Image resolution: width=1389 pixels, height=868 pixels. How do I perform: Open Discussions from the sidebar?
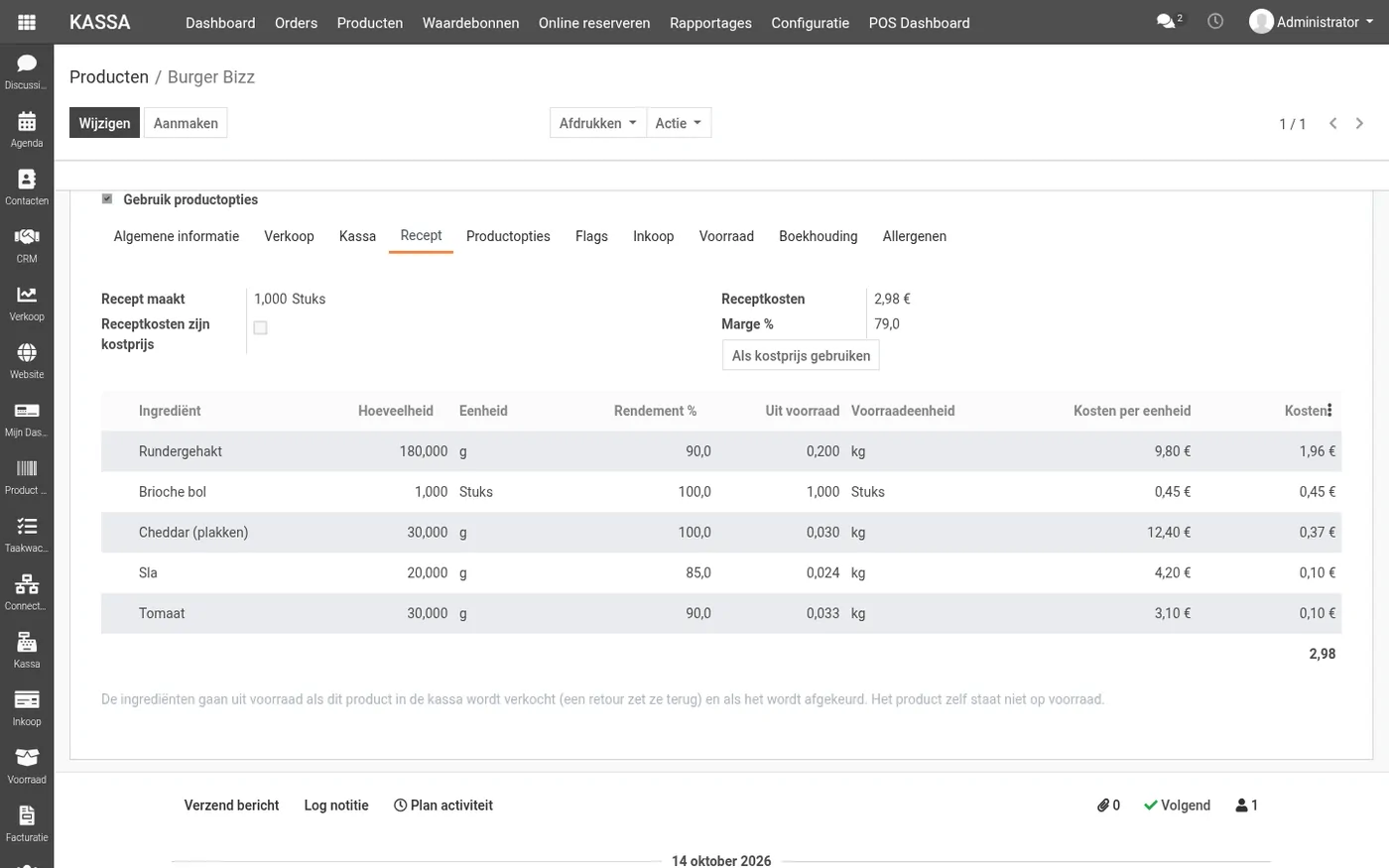pyautogui.click(x=27, y=71)
